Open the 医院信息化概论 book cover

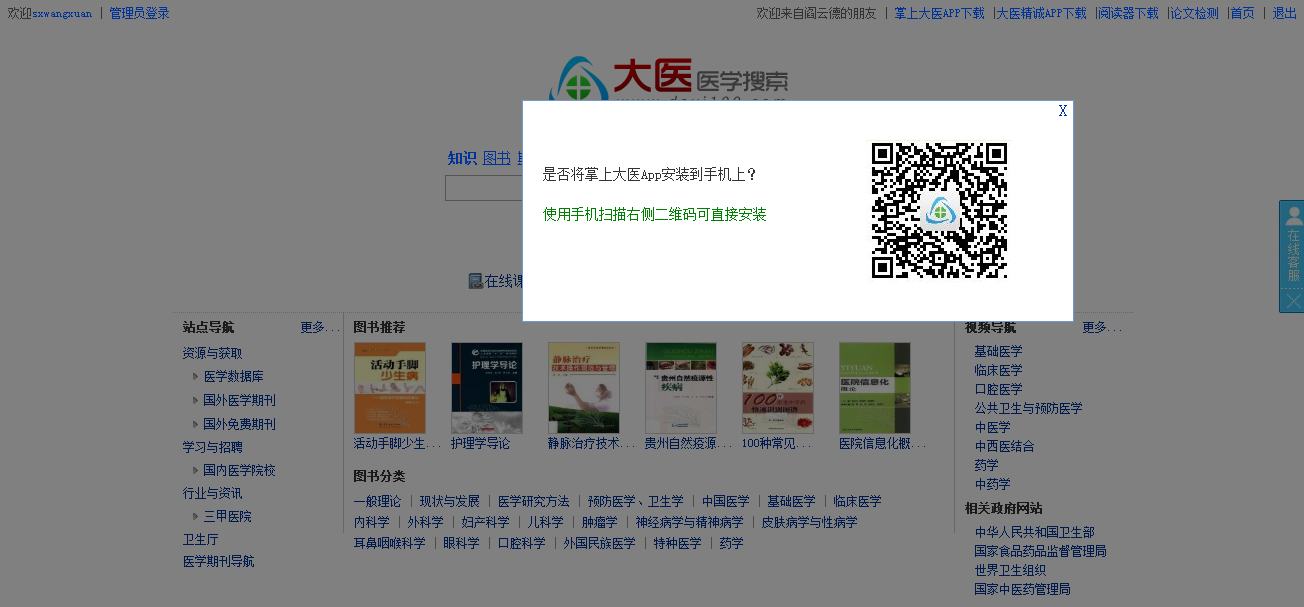(875, 388)
